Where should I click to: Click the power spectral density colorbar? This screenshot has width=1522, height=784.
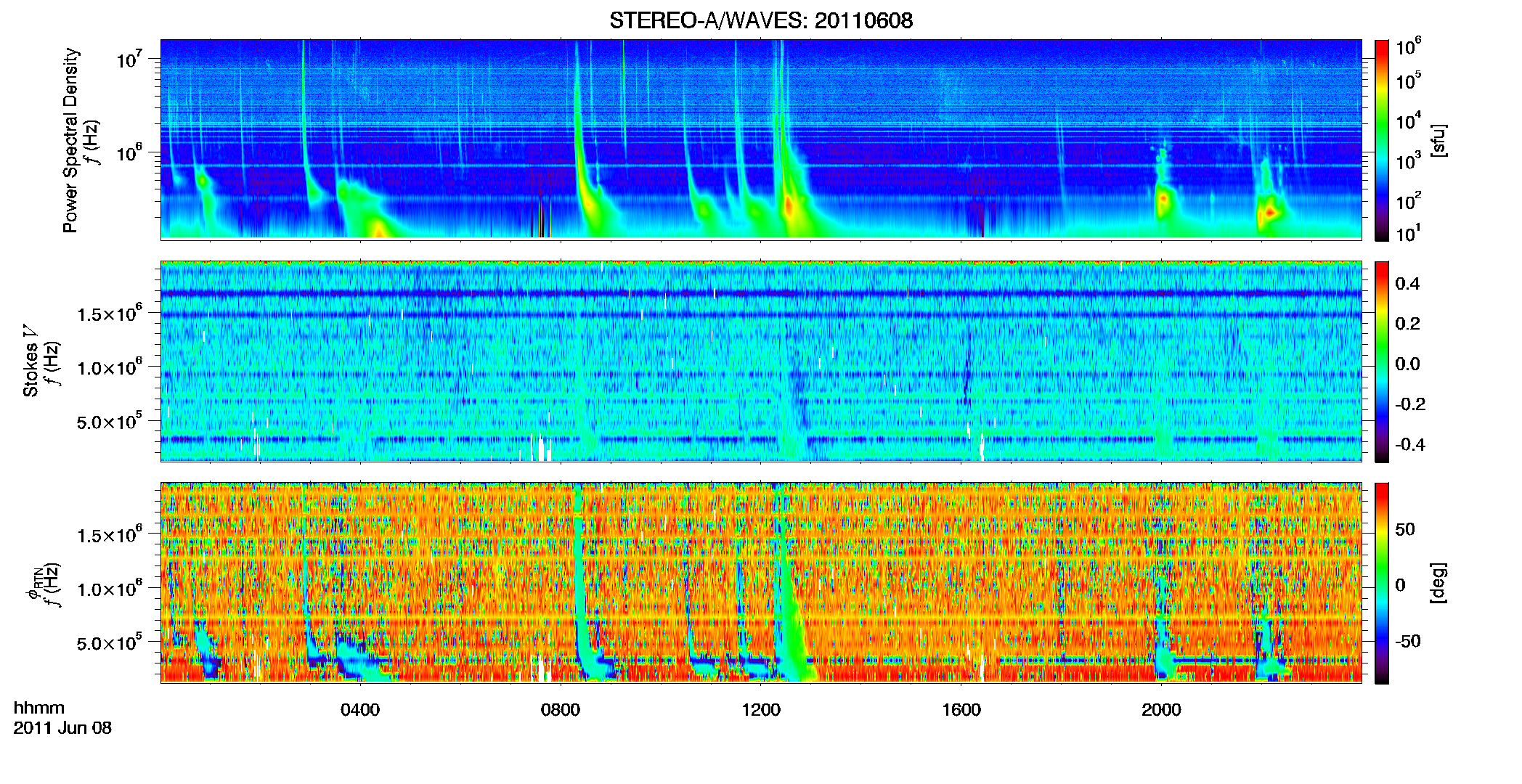tap(1382, 140)
